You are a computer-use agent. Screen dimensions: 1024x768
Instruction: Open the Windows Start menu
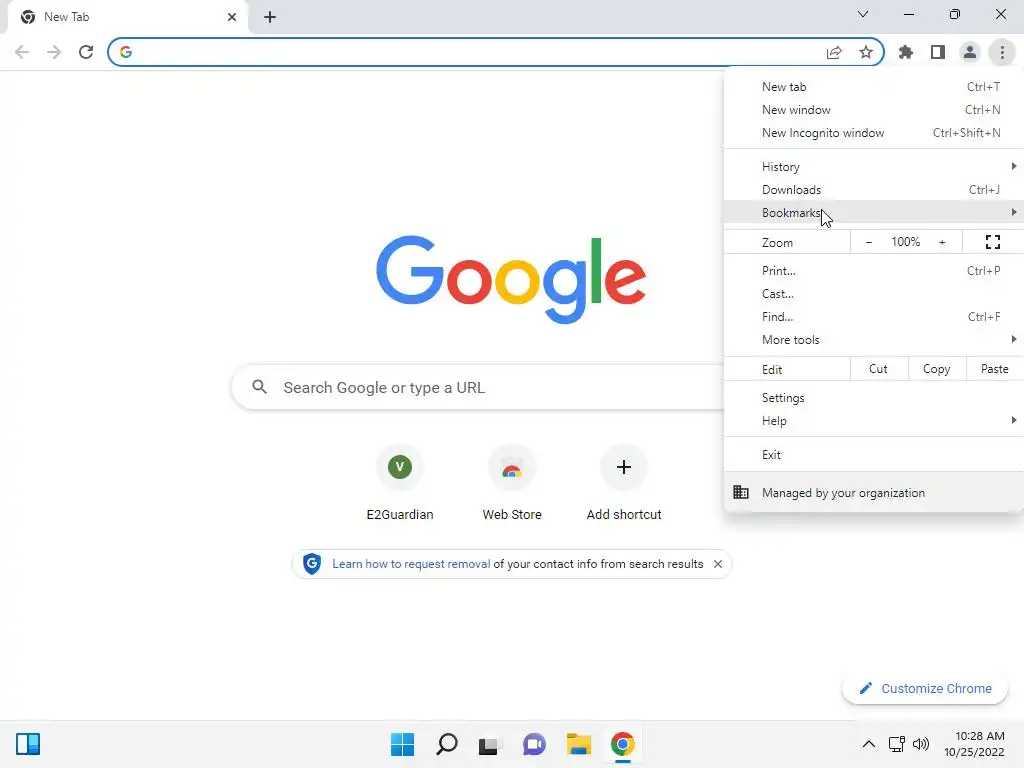(402, 744)
